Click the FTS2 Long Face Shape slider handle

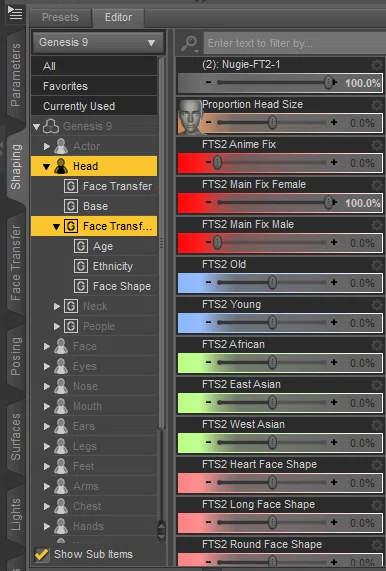(272, 522)
